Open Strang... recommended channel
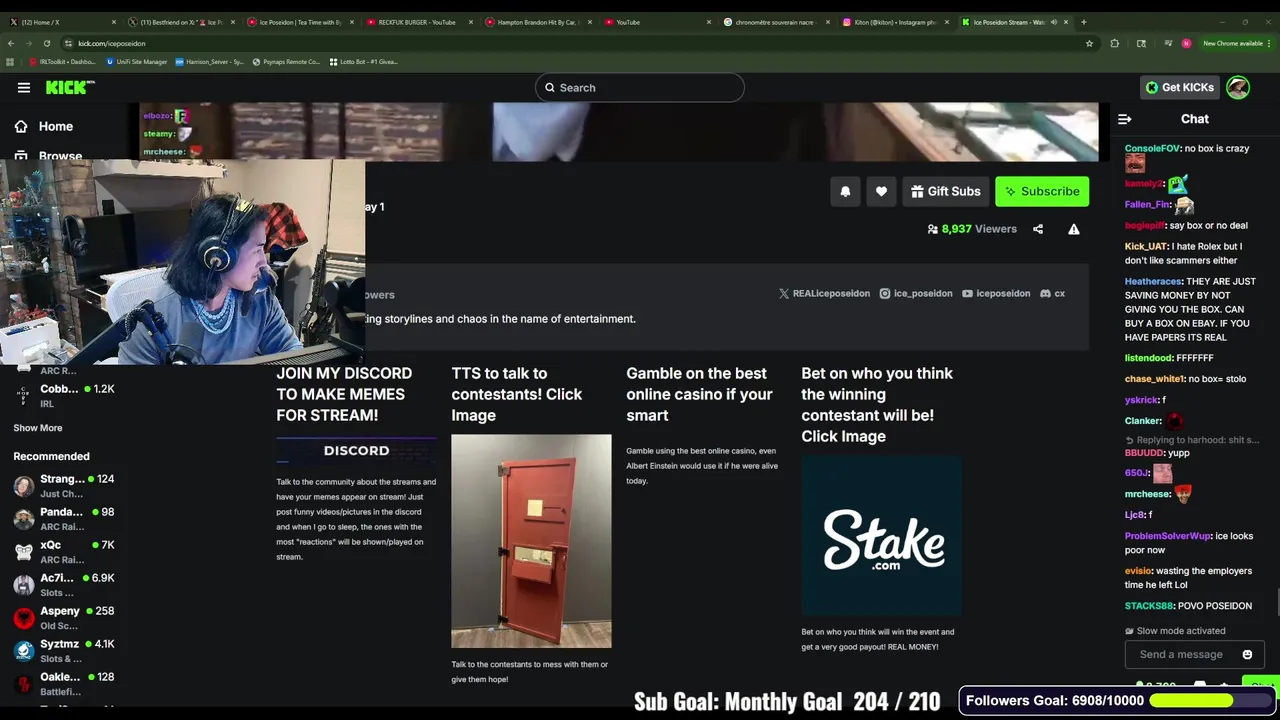Screen dimensions: 1280x720 click(65, 486)
